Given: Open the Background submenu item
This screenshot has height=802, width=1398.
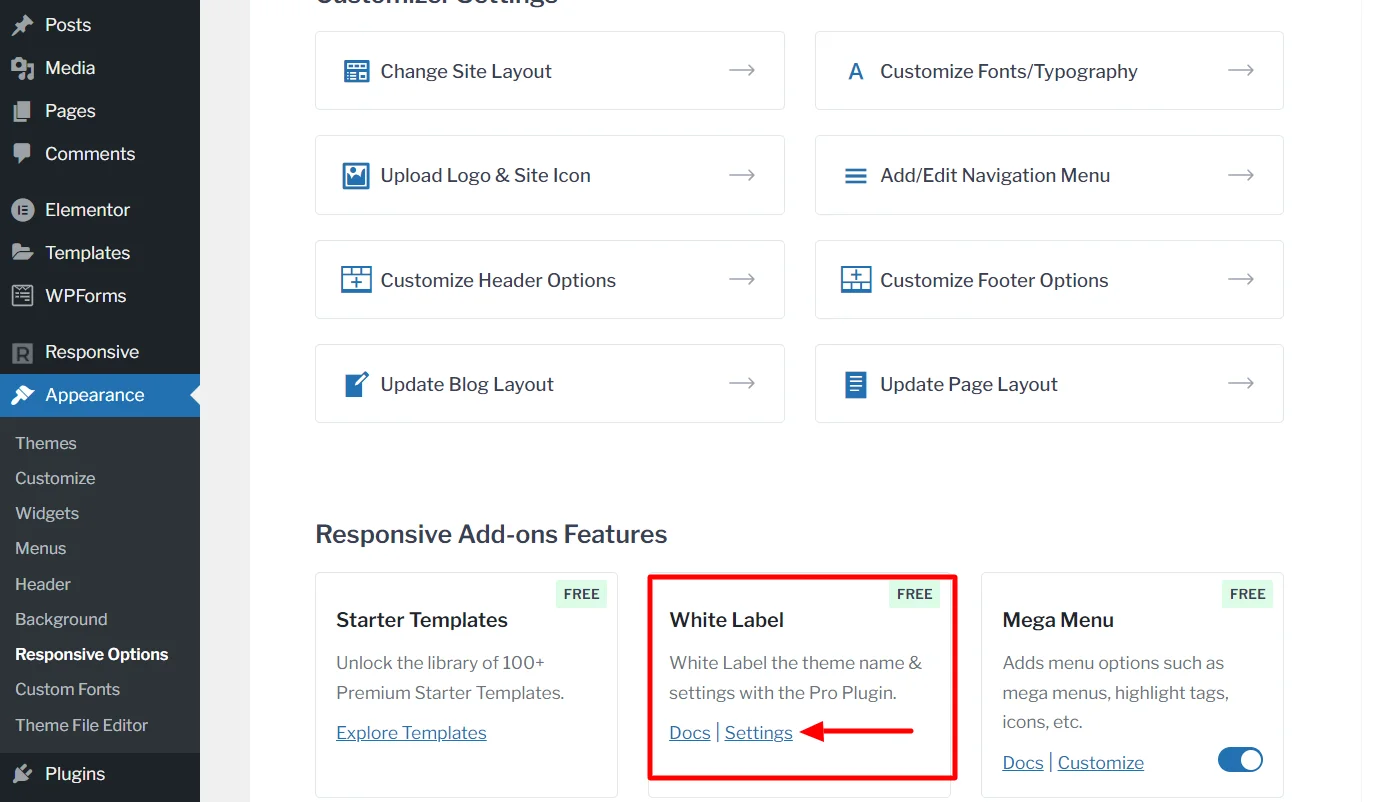Looking at the screenshot, I should [x=61, y=619].
